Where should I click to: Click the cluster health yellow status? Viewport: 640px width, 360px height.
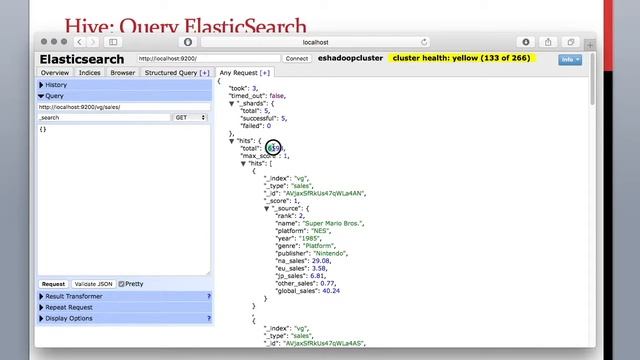[x=462, y=58]
